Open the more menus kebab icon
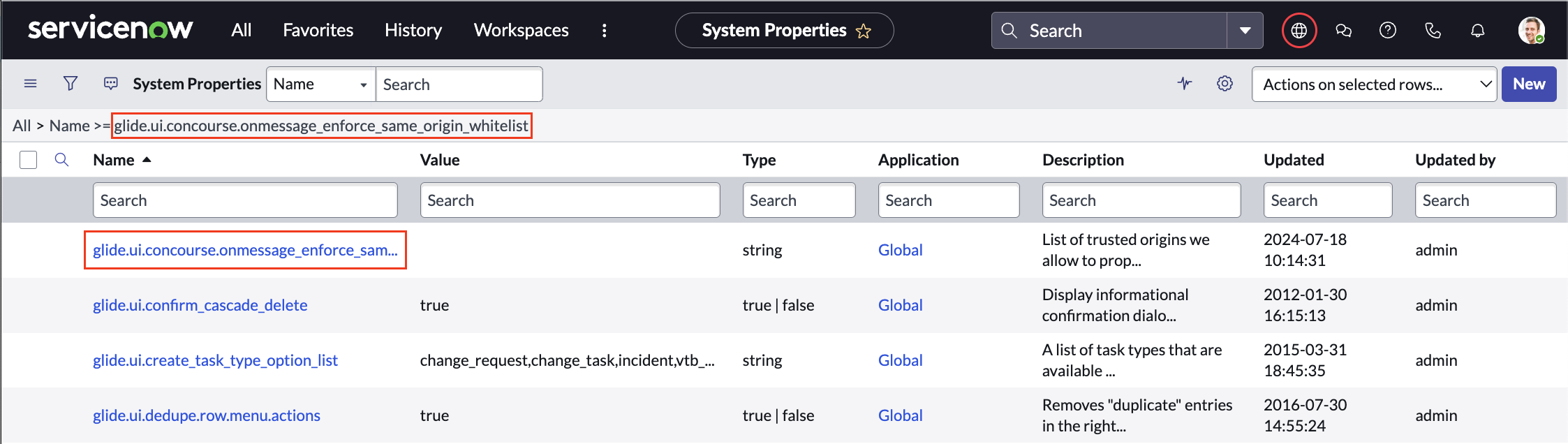The width and height of the screenshot is (1568, 444). (x=605, y=30)
